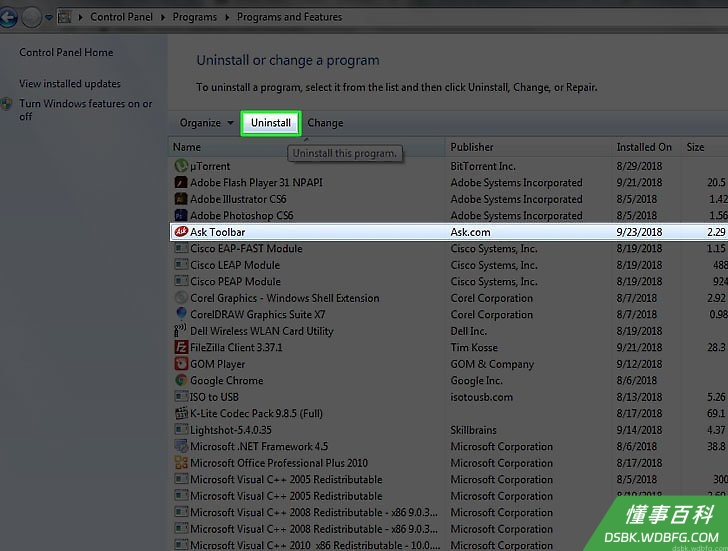Click the Ask Toolbar red icon
The height and width of the screenshot is (551, 728).
click(181, 232)
